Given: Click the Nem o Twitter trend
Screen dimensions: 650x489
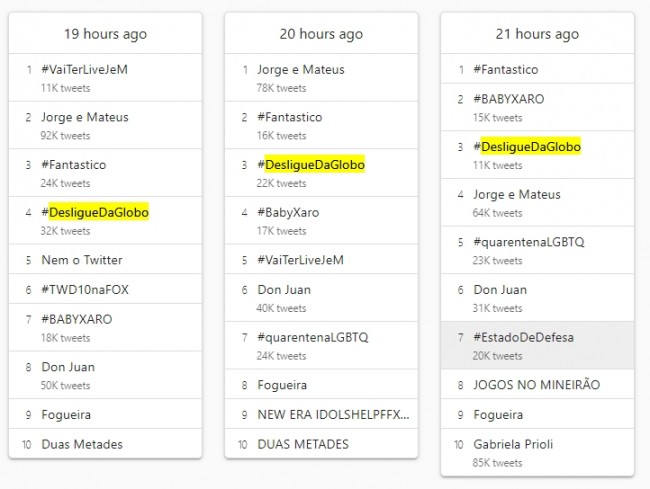Looking at the screenshot, I should [x=82, y=260].
